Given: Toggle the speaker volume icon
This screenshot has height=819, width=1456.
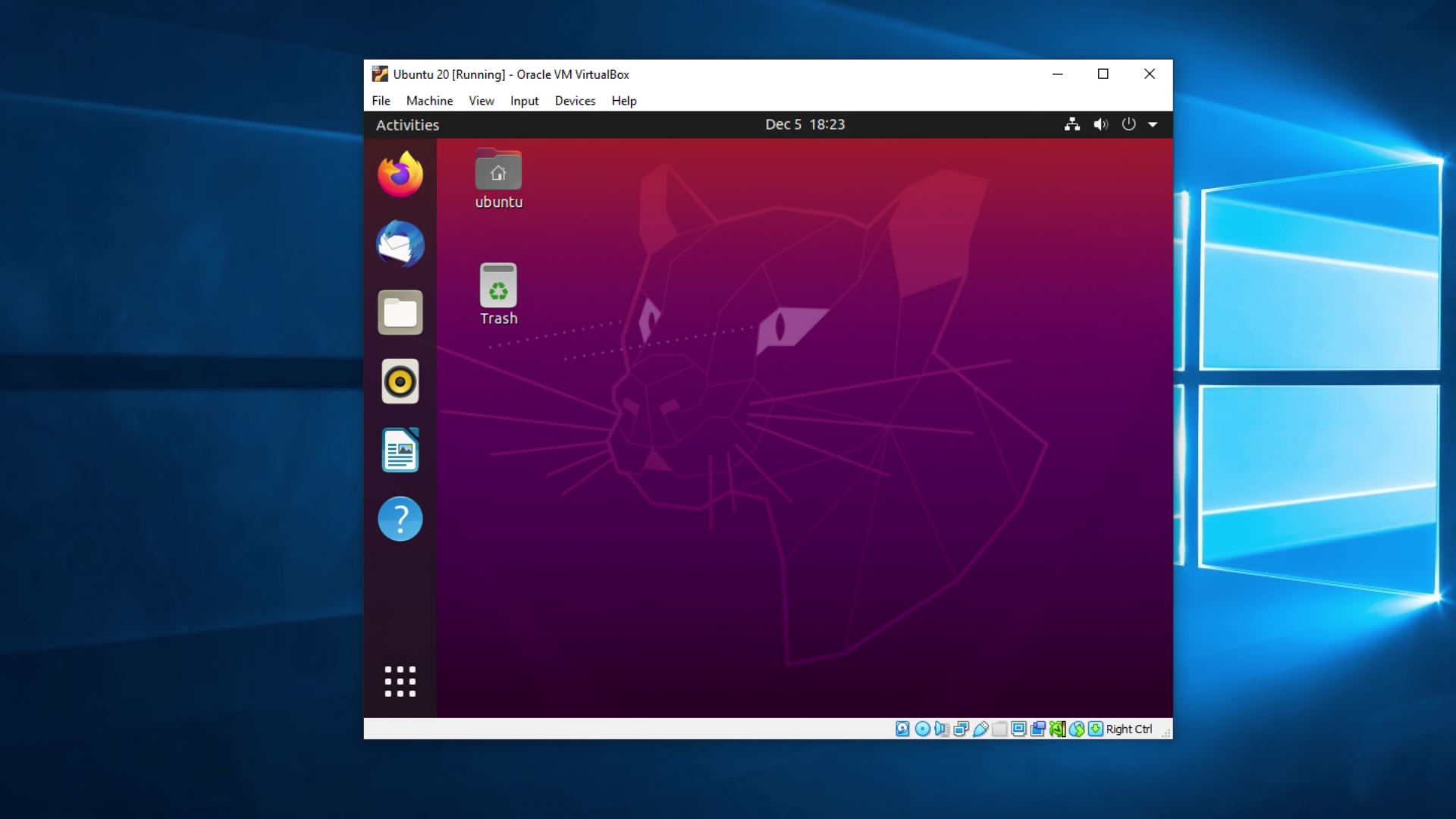Looking at the screenshot, I should (1100, 124).
